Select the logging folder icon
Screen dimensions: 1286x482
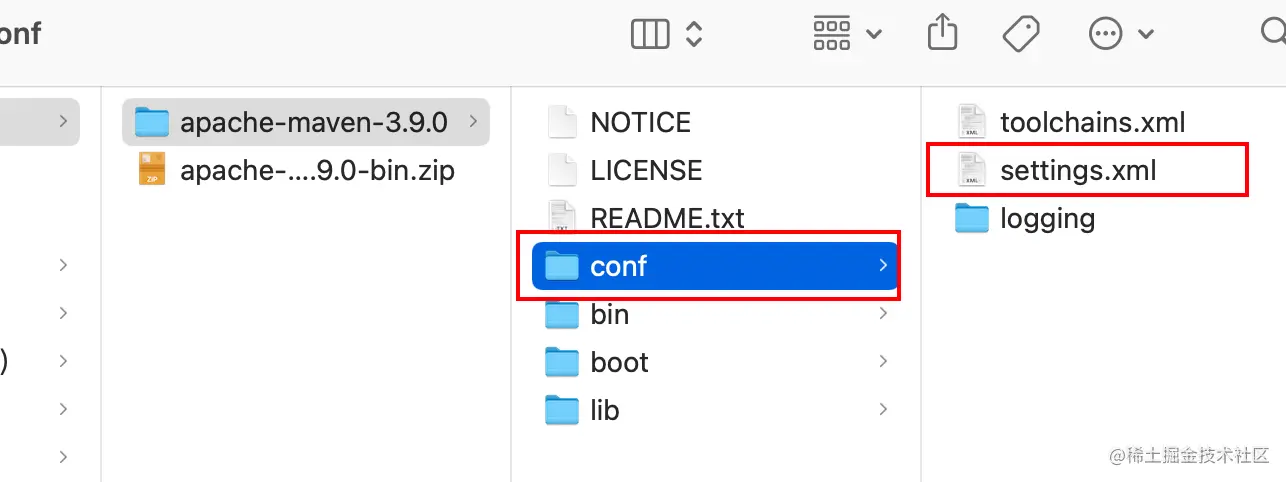[972, 218]
